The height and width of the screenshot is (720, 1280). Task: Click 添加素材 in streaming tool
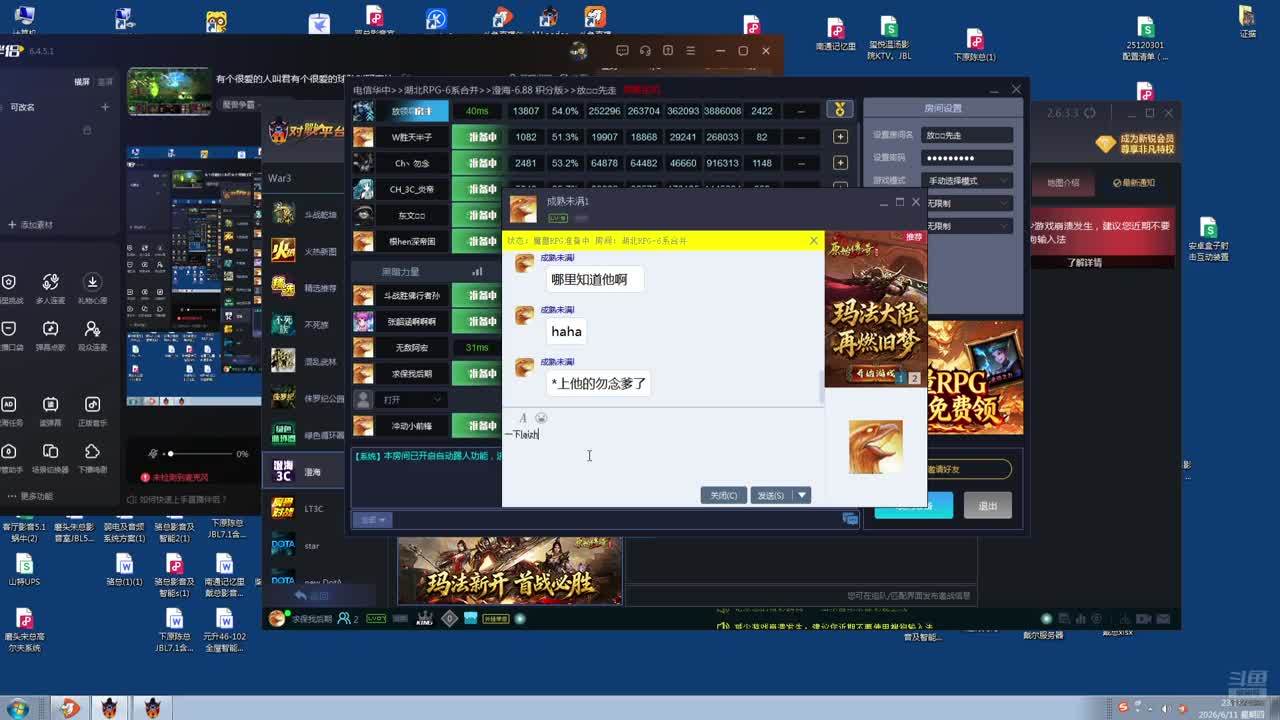(x=30, y=225)
